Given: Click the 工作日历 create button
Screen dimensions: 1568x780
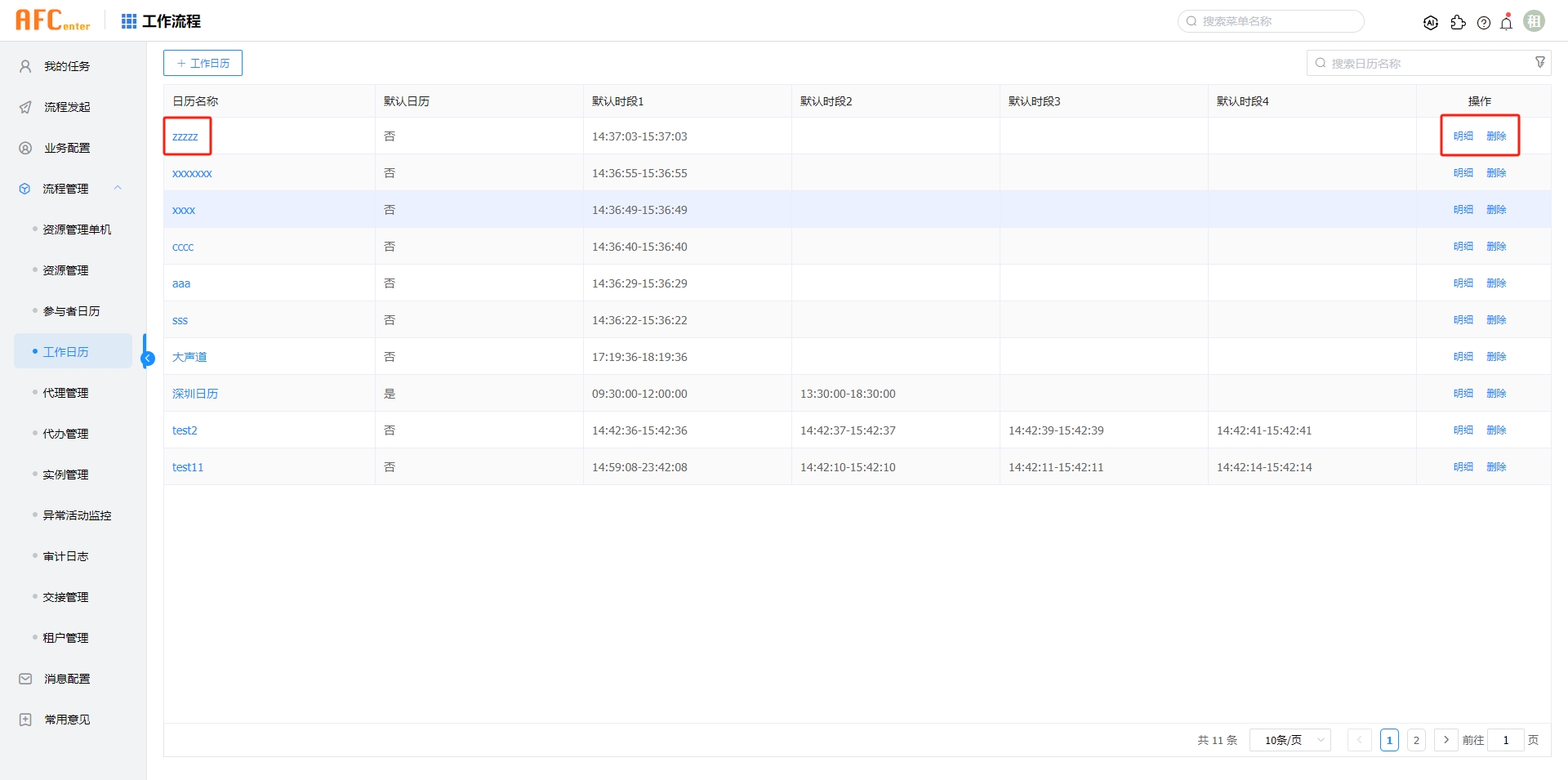Looking at the screenshot, I should click(203, 62).
